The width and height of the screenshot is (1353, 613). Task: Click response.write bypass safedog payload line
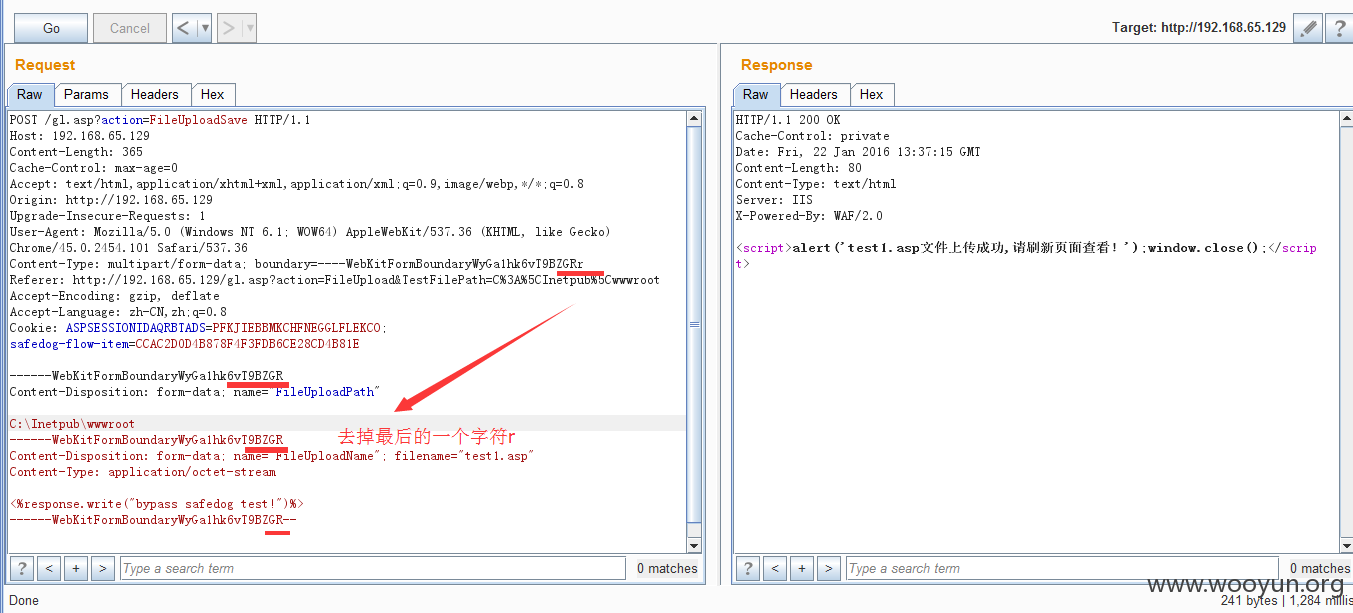[x=156, y=504]
